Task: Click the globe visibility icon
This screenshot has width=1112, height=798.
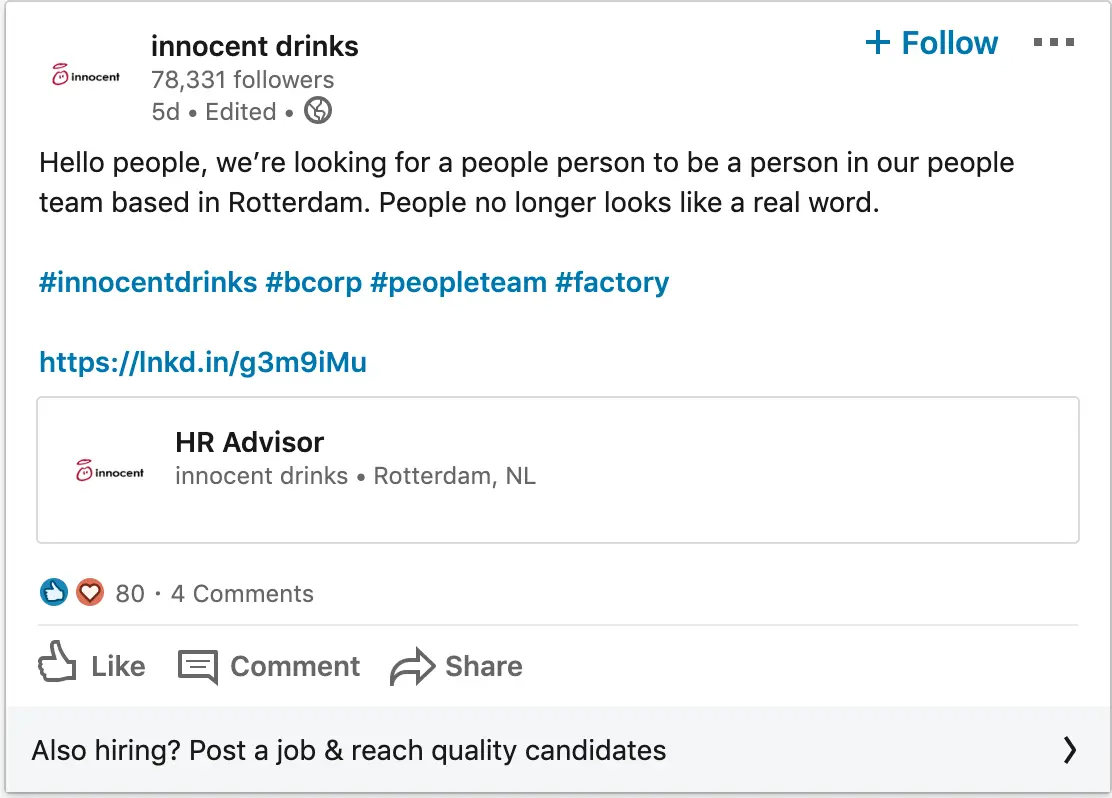Action: click(x=318, y=110)
